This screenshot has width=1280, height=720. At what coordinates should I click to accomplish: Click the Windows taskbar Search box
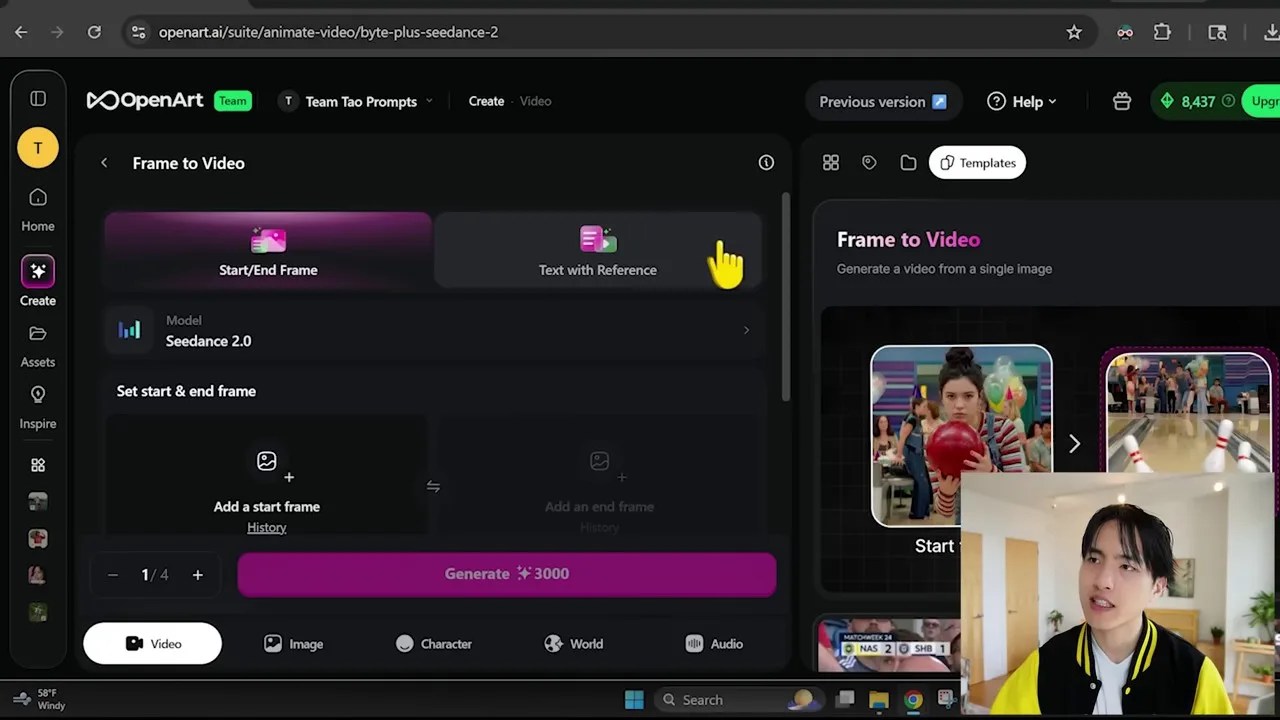[738, 699]
